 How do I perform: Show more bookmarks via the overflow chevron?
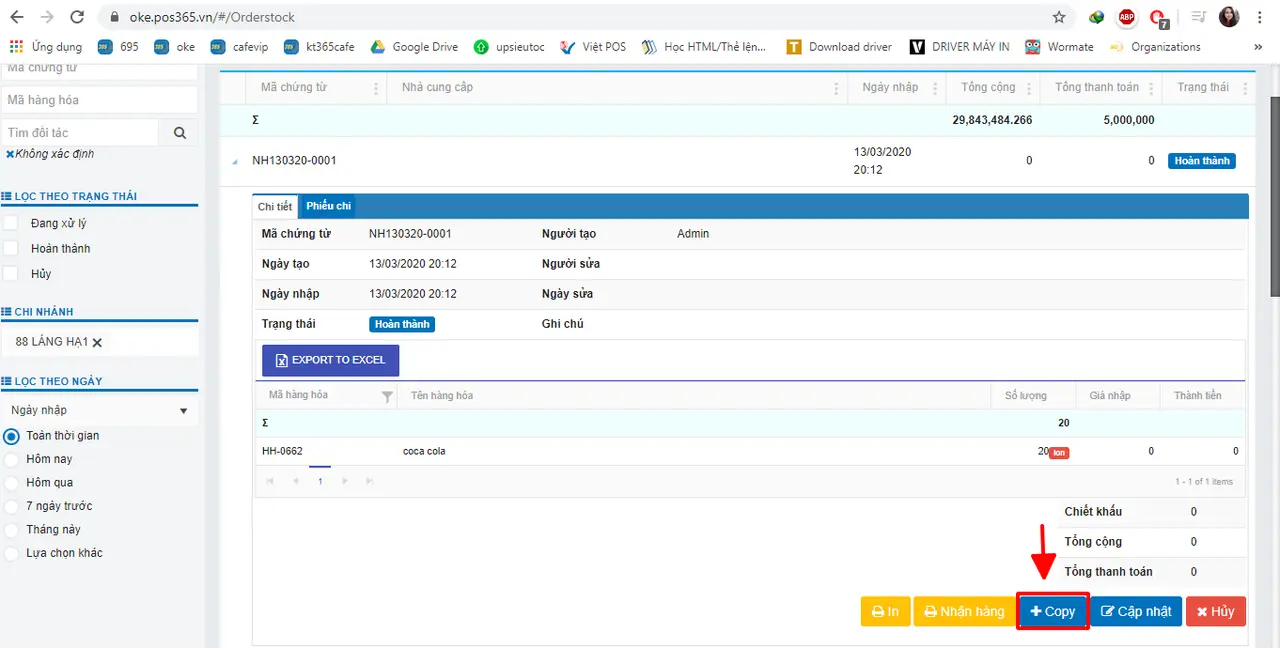[1258, 47]
